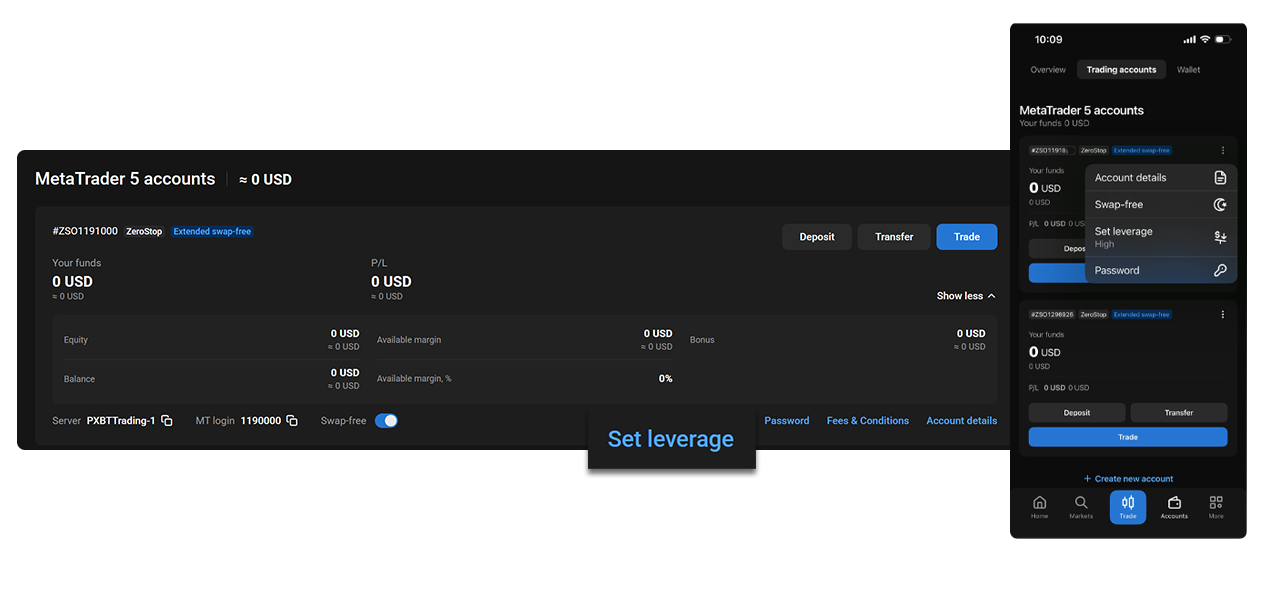Image resolution: width=1280 pixels, height=600 pixels.
Task: Copy the PXBTTrading-1 server name
Action: pos(167,421)
